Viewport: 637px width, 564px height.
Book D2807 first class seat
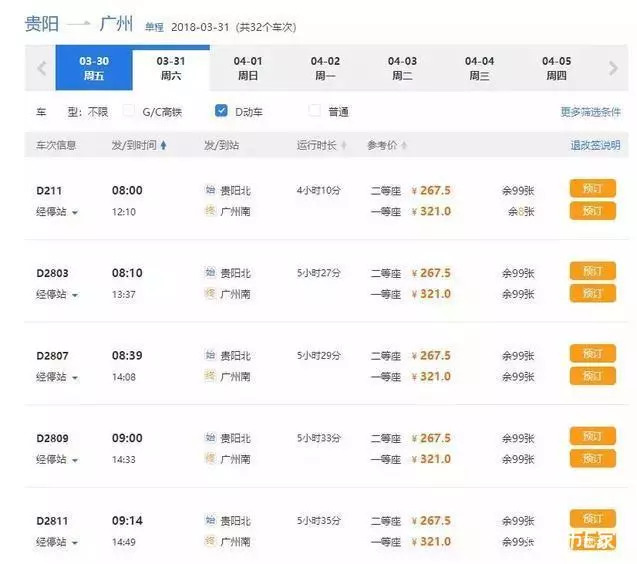coord(593,376)
